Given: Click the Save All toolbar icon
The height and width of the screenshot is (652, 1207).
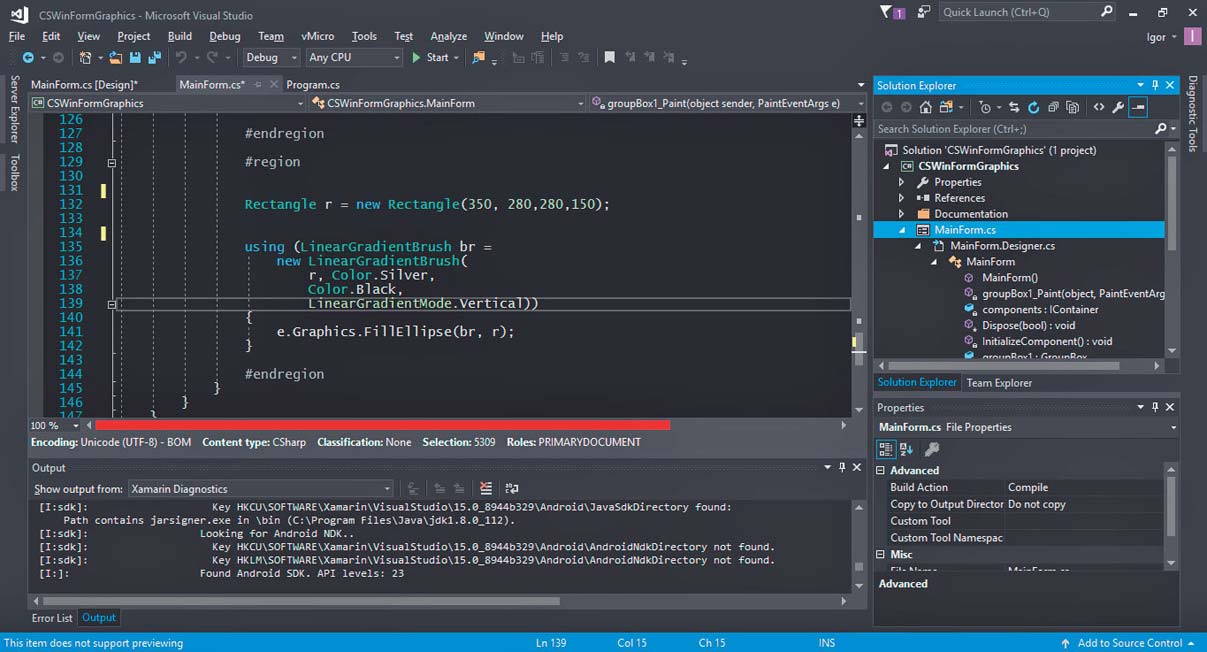Looking at the screenshot, I should [153, 58].
